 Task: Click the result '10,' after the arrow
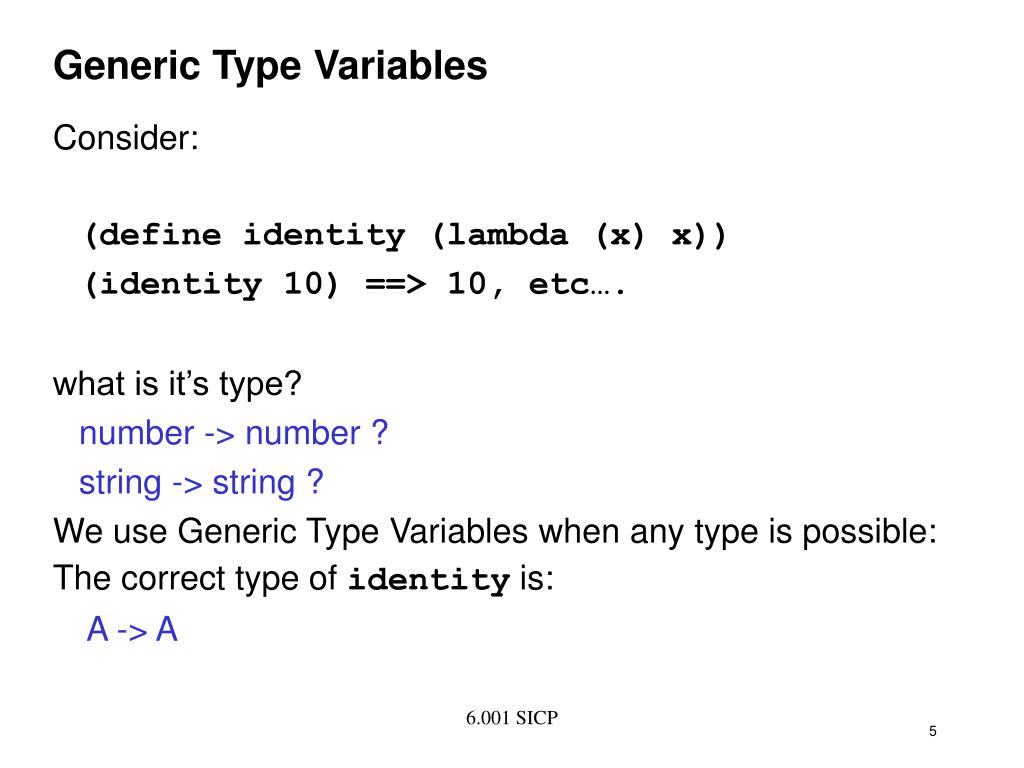coord(478,285)
